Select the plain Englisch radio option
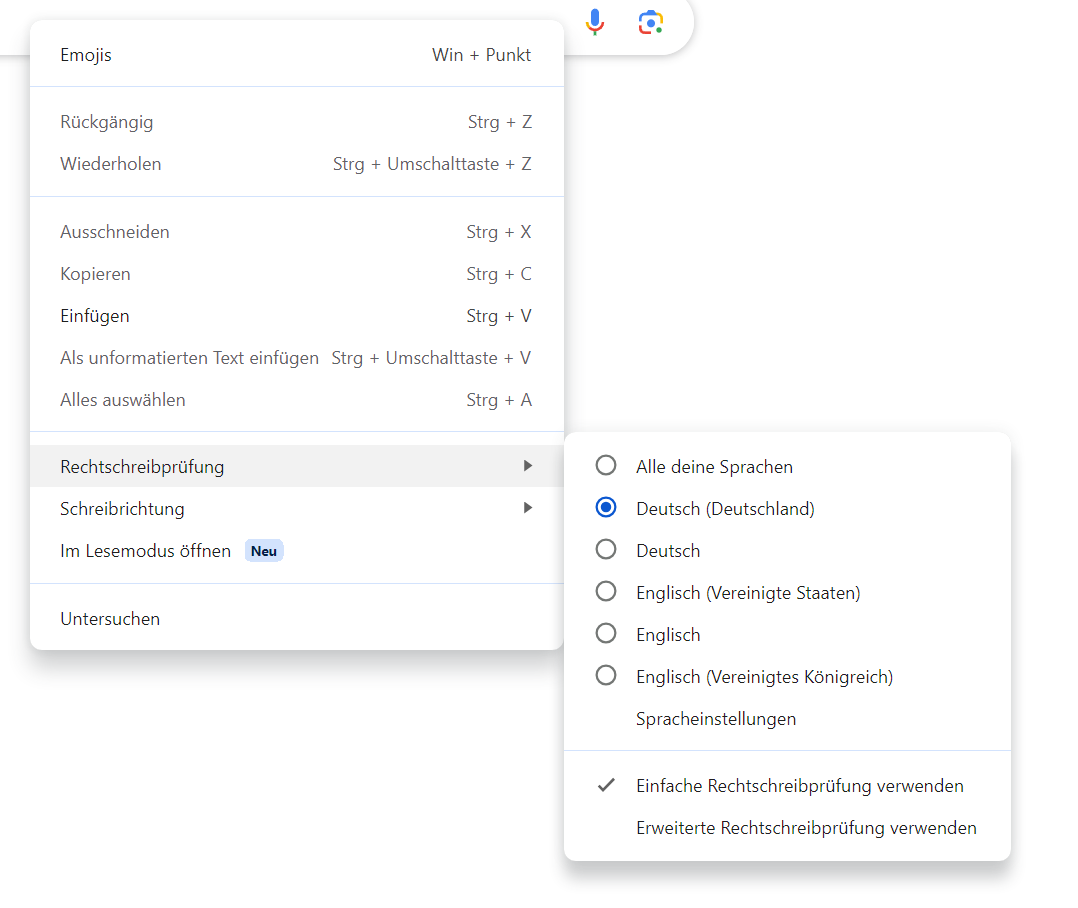Screen dimensions: 1078x908 click(606, 634)
